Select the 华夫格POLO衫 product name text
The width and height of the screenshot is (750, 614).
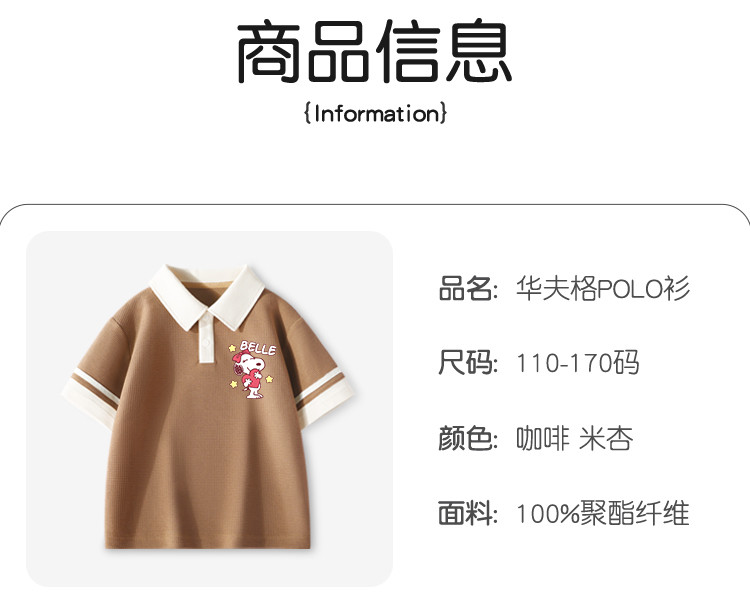click(603, 288)
